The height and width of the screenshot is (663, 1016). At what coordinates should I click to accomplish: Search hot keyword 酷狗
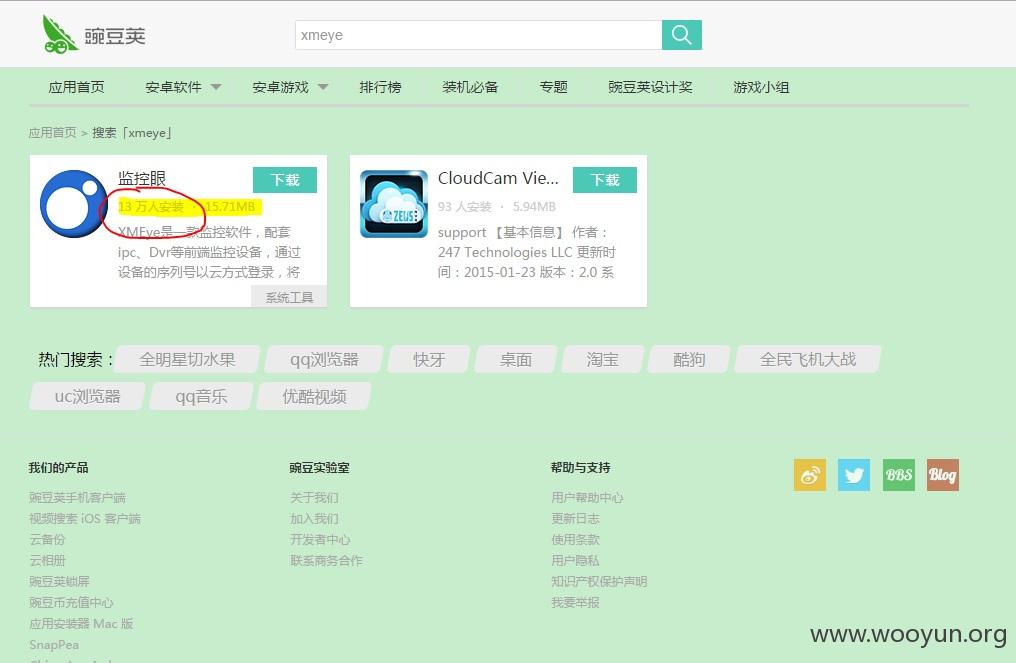(x=689, y=360)
